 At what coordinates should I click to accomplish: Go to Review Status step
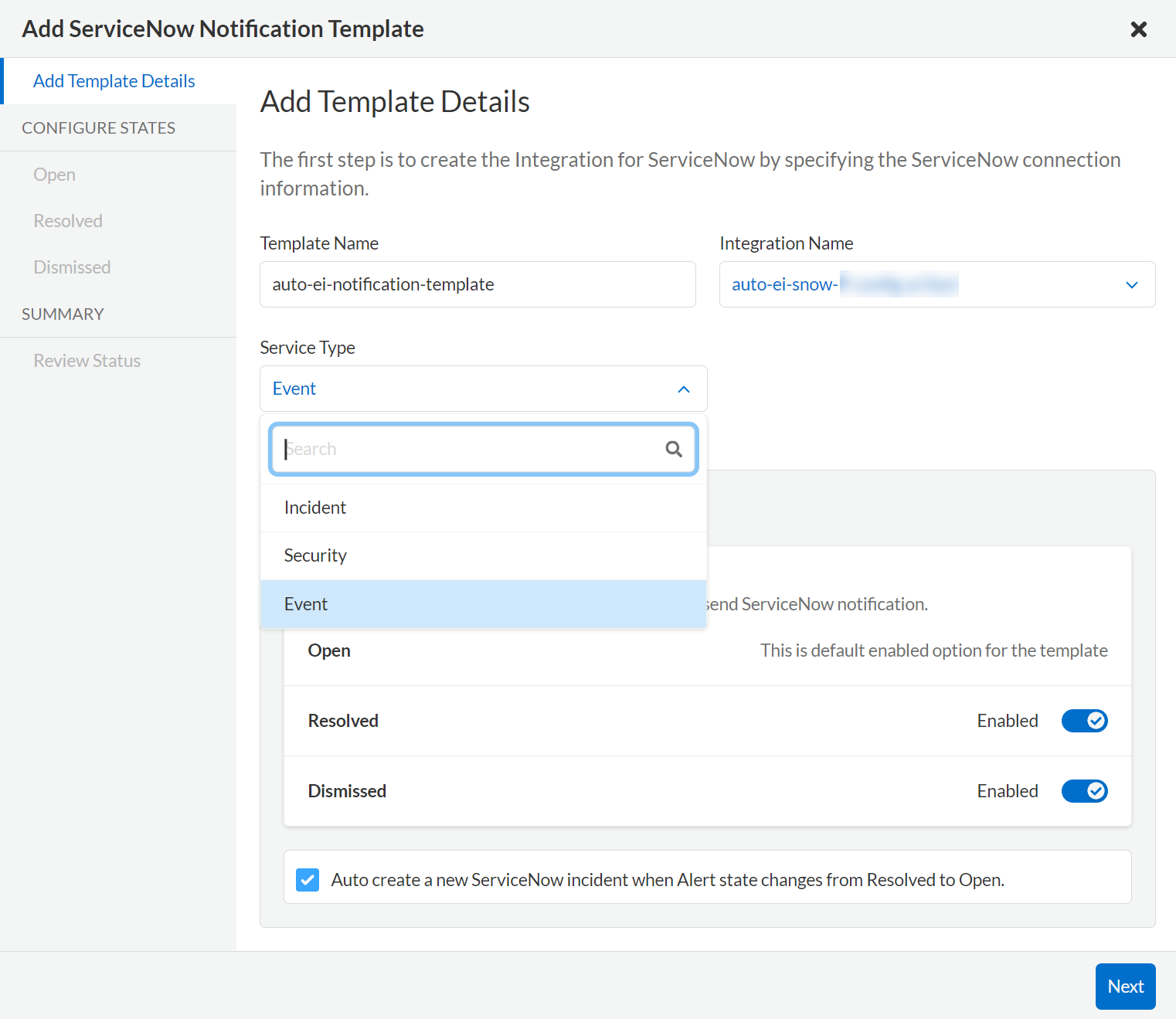(87, 361)
